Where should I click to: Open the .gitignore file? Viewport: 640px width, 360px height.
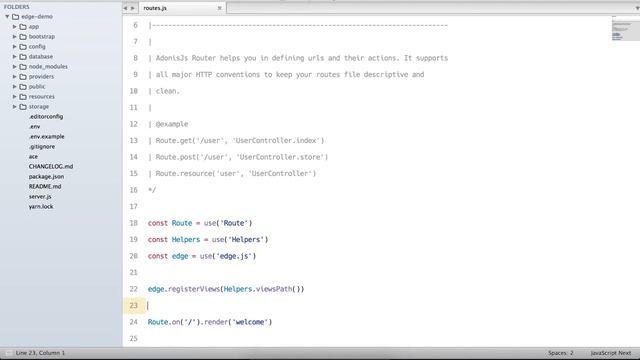tap(42, 147)
